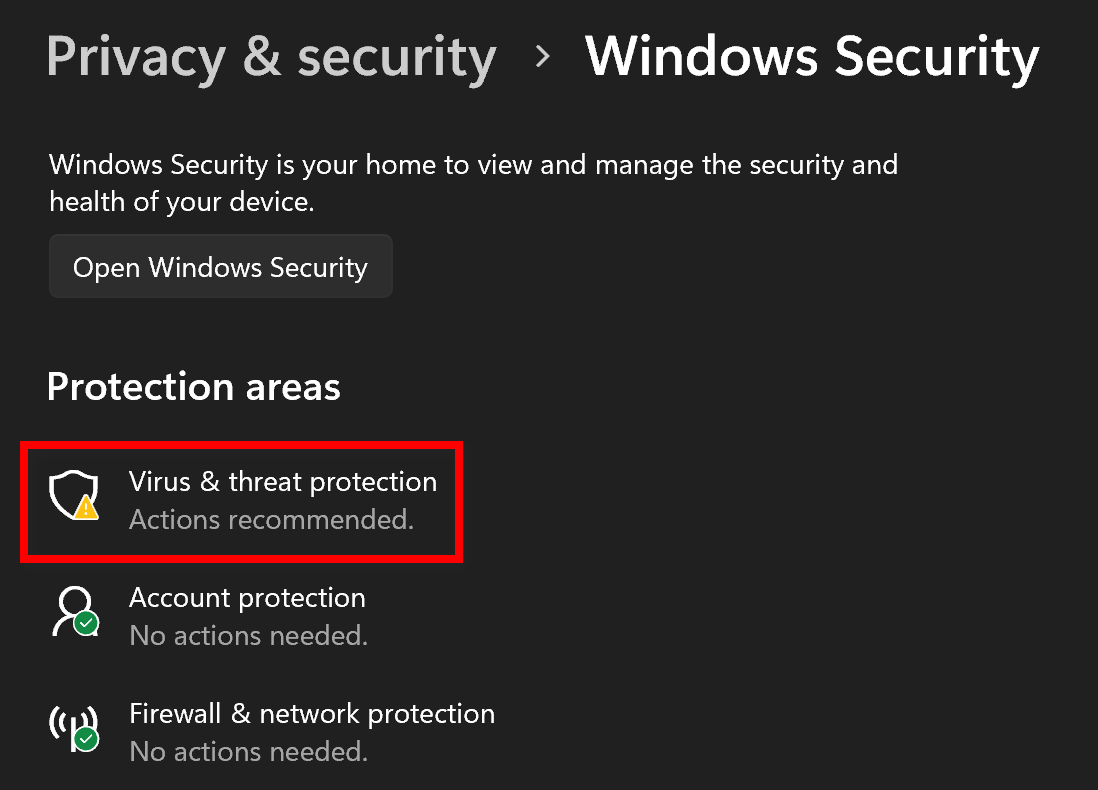
Task: Click the "health of your device." text line
Action: point(182,202)
